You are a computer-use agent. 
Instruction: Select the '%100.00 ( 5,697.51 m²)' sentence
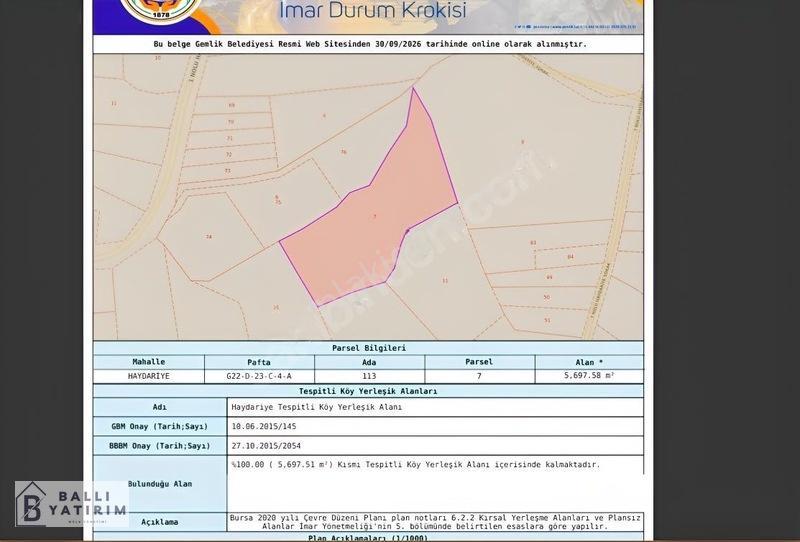(416, 465)
